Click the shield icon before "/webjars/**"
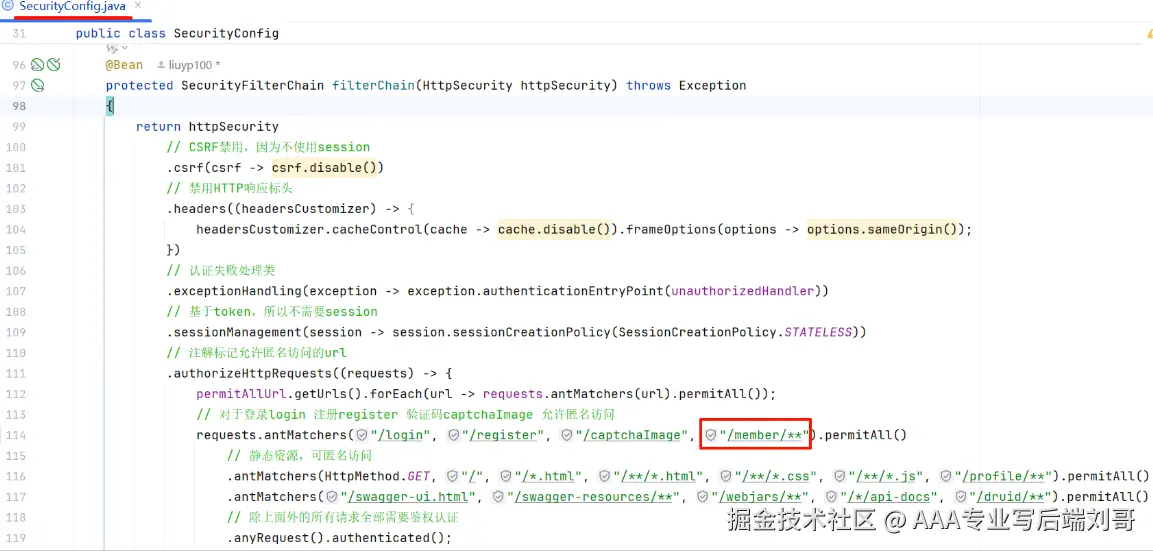The width and height of the screenshot is (1153, 551). click(703, 497)
